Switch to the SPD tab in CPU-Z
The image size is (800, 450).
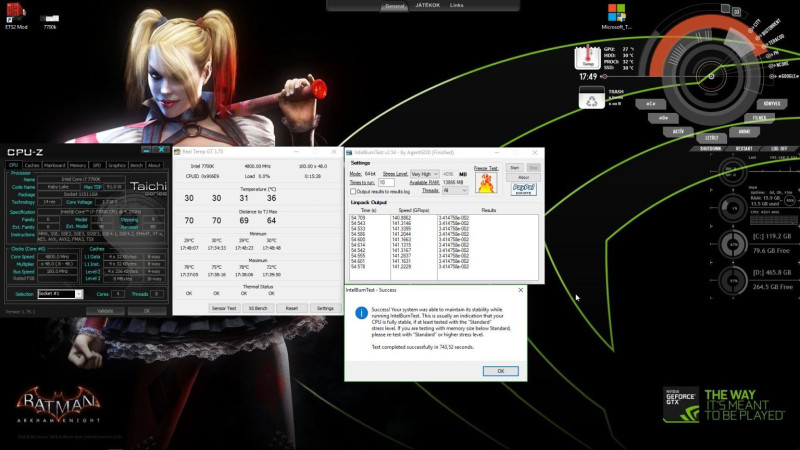tap(96, 165)
